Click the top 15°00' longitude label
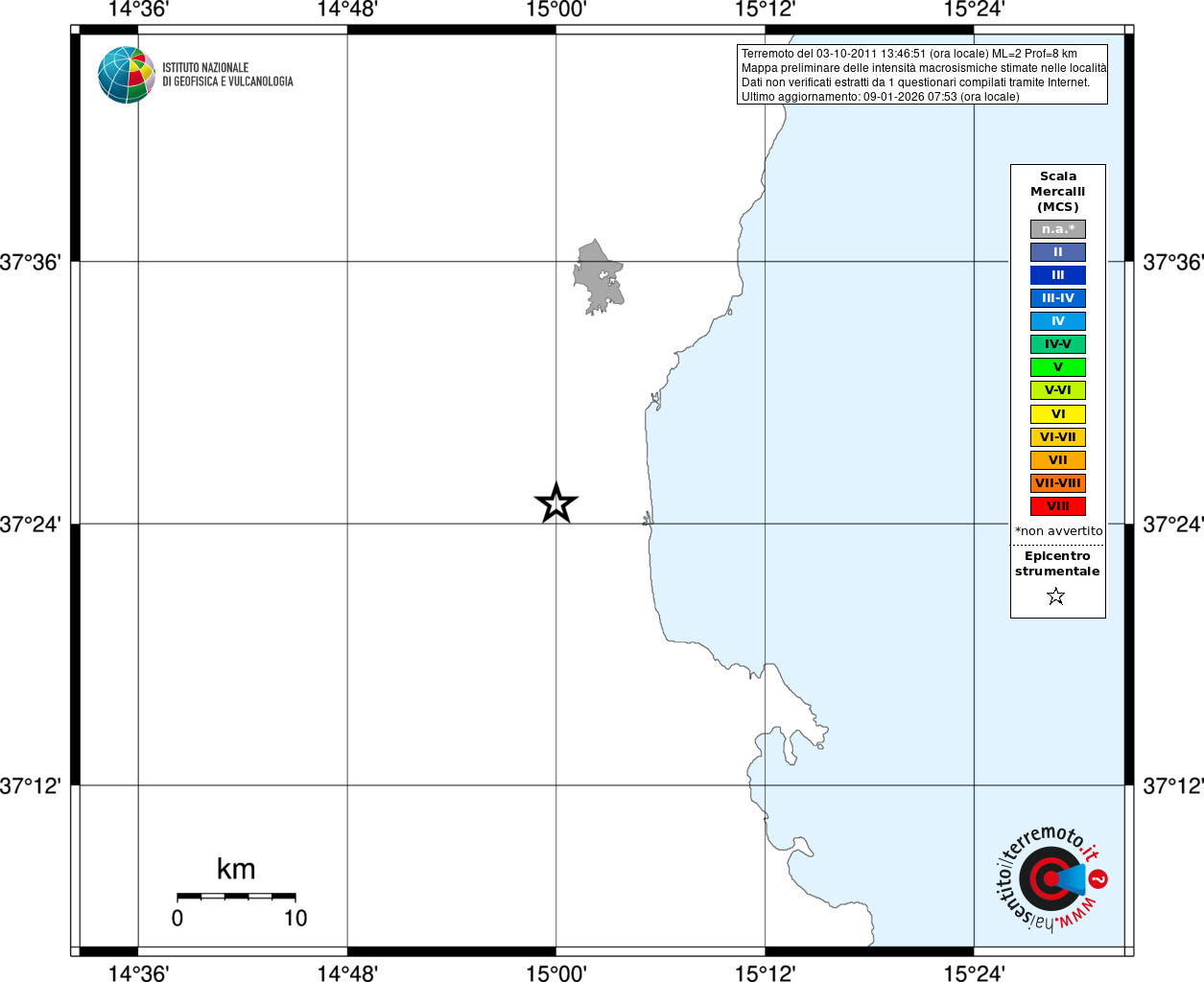Viewport: 1204px width, 982px height. [556, 10]
